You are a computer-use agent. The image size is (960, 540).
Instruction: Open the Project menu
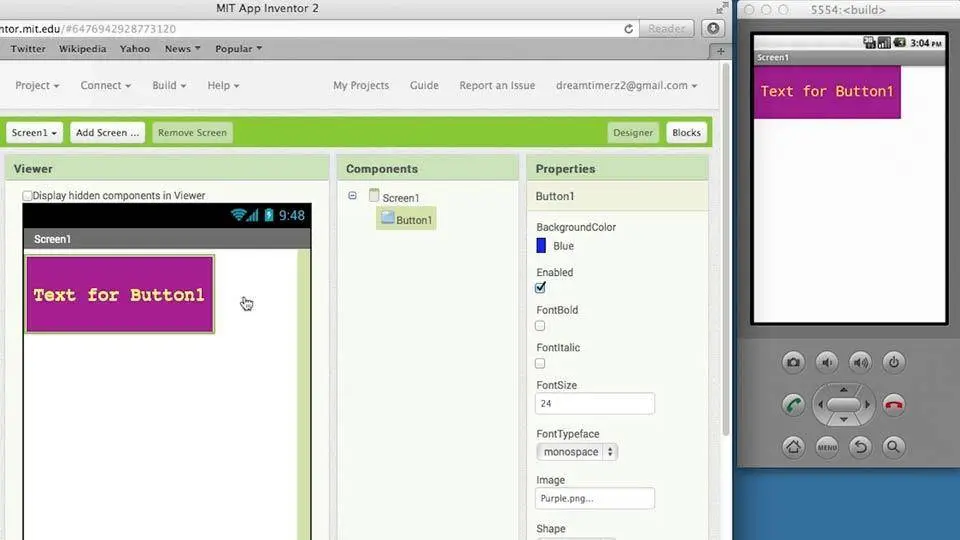[37, 85]
